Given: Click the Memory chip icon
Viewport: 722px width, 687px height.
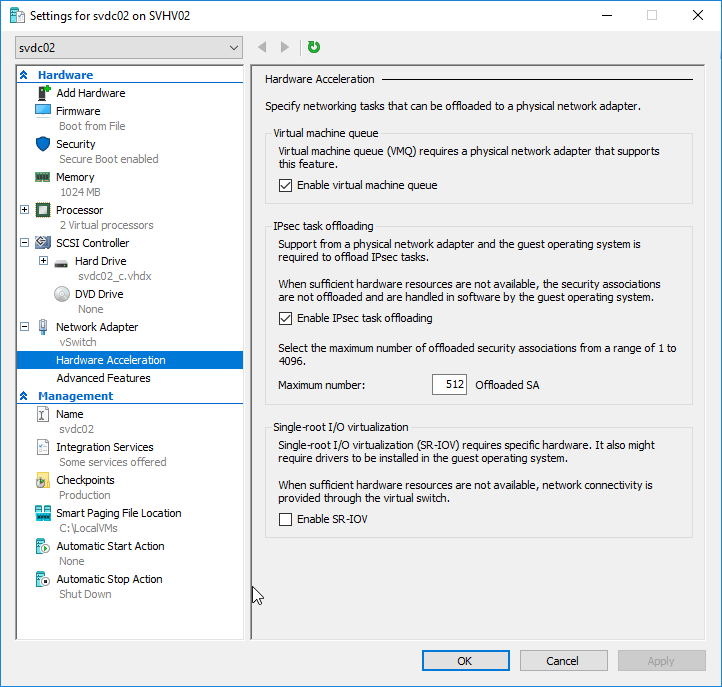Looking at the screenshot, I should click(43, 177).
